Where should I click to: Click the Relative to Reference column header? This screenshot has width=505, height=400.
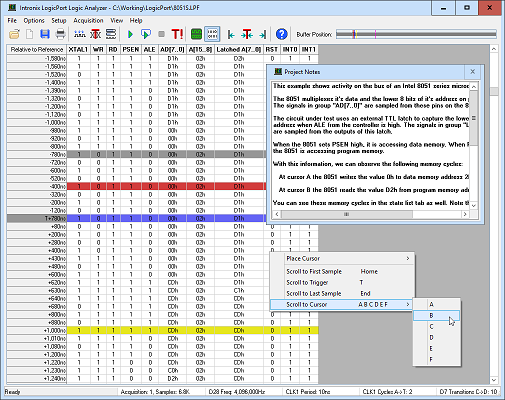click(x=37, y=49)
